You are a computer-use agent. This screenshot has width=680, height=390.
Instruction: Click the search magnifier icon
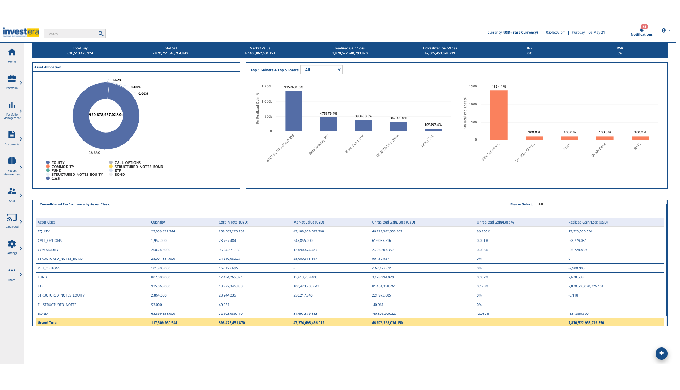pos(101,33)
